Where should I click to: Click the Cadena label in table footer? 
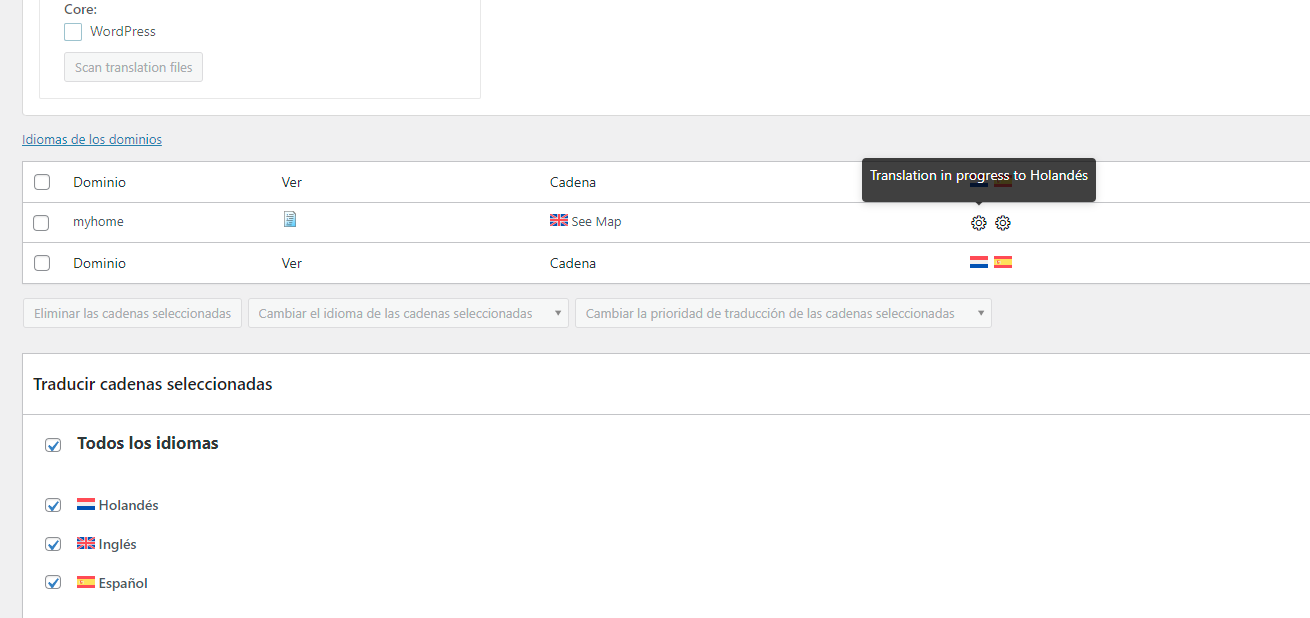click(573, 263)
